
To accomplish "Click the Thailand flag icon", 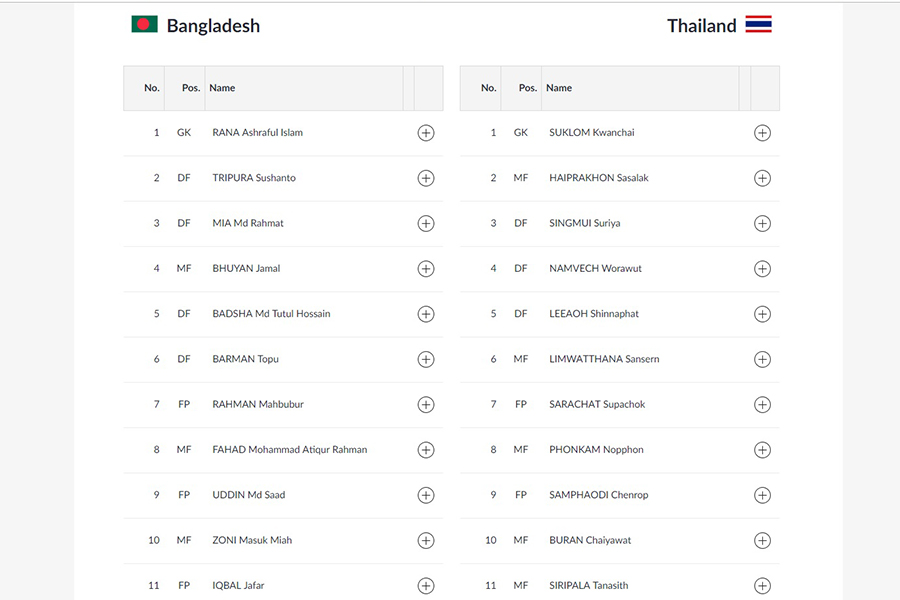I will click(x=758, y=24).
